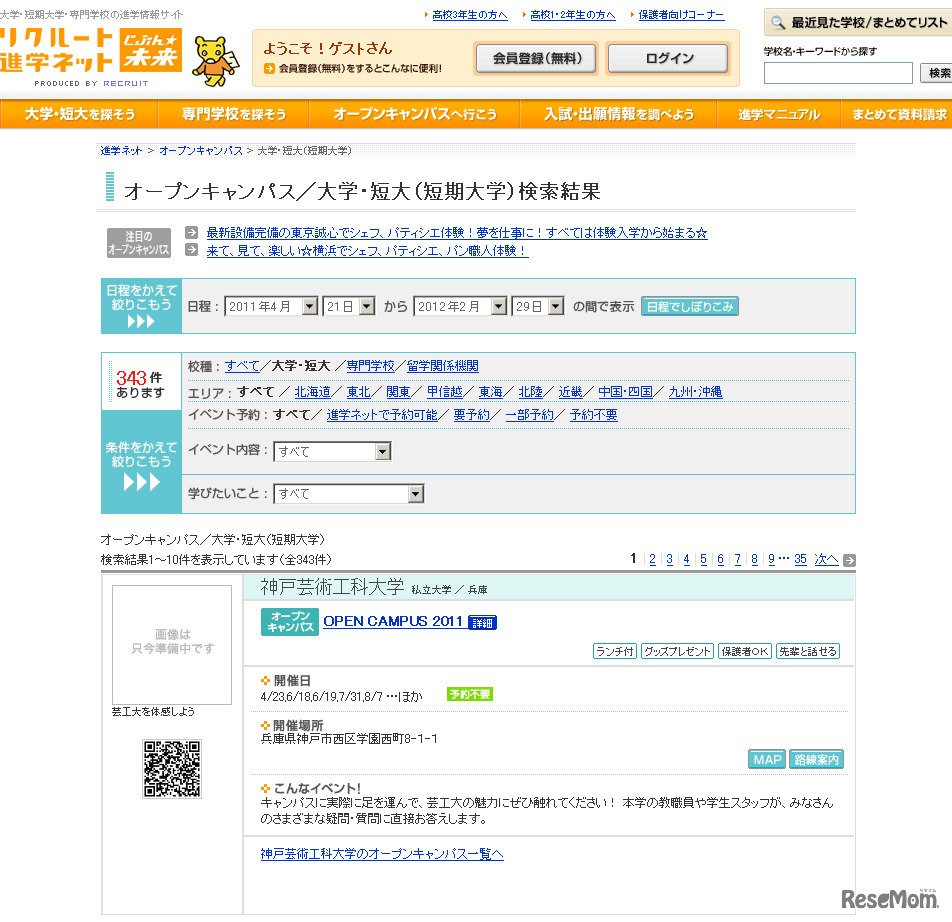The width and height of the screenshot is (952, 922).
Task: Open the 学びたいこと dropdown
Action: pos(349,492)
